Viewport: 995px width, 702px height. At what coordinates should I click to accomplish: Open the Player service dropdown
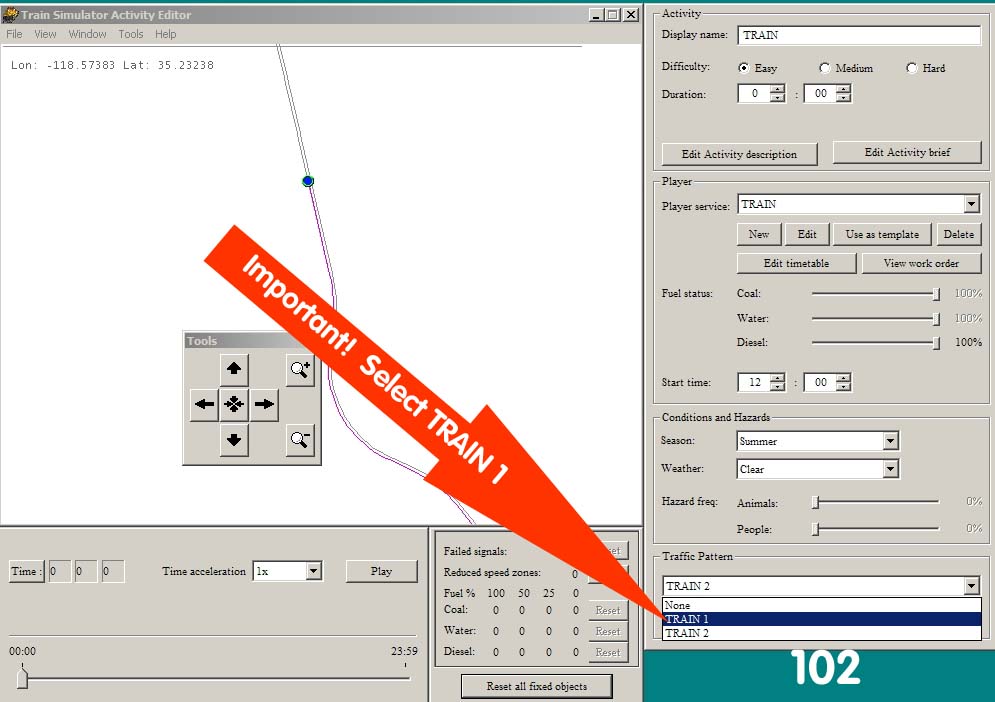tap(972, 204)
